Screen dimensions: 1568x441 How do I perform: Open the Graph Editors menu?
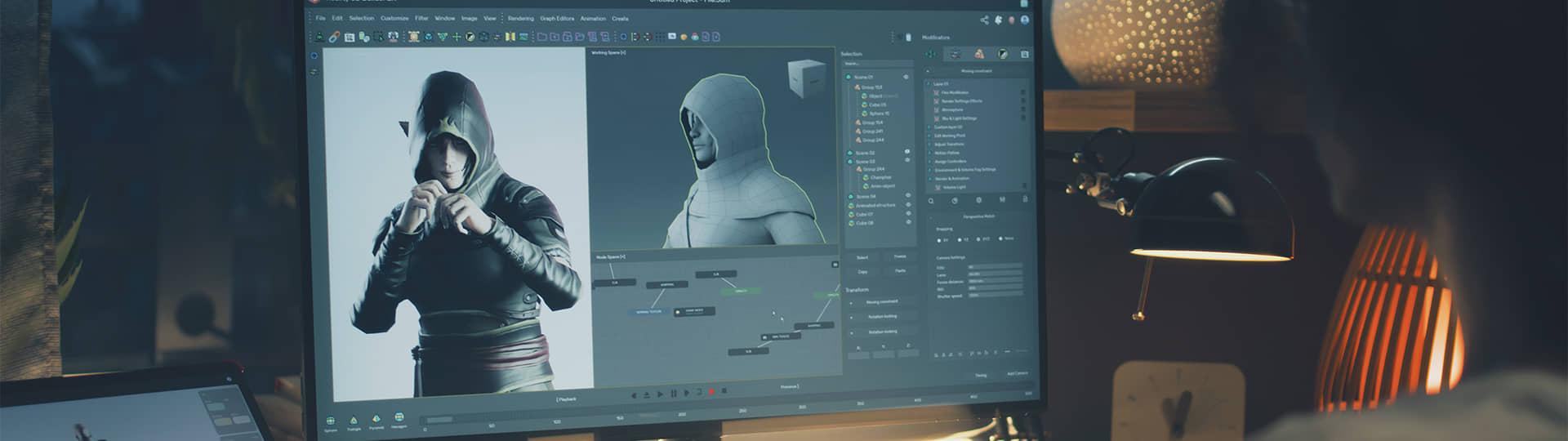[557, 18]
